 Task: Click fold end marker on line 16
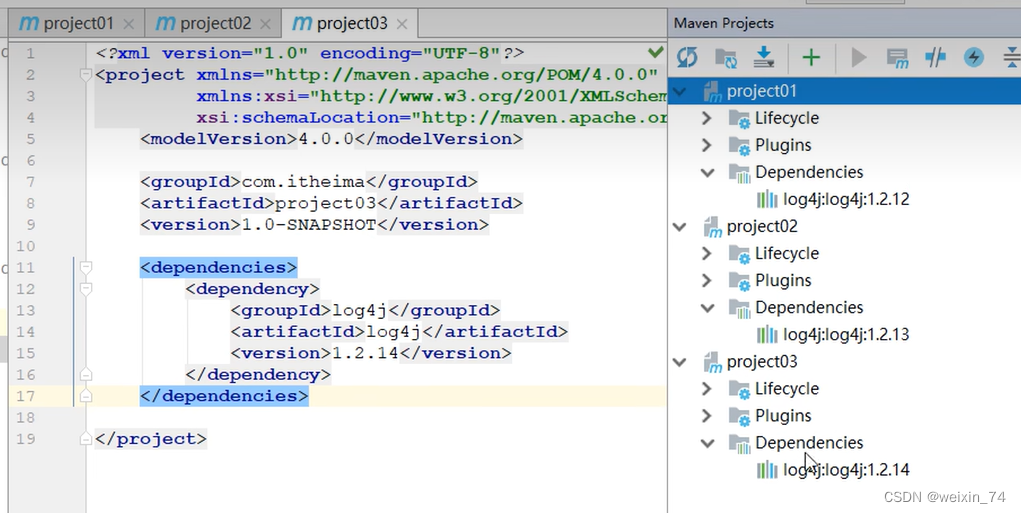point(85,374)
